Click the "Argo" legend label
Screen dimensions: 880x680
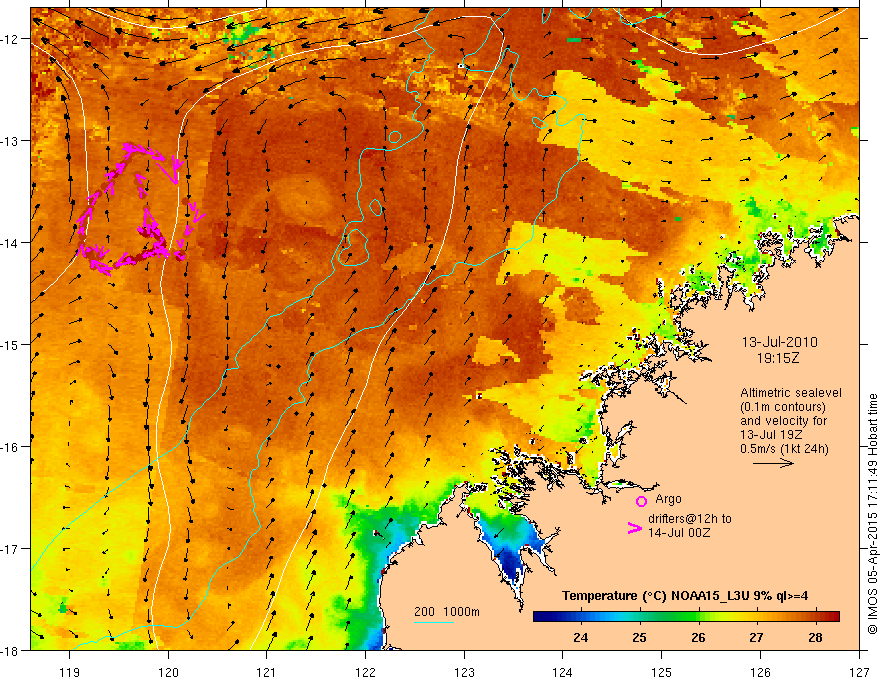coord(668,499)
